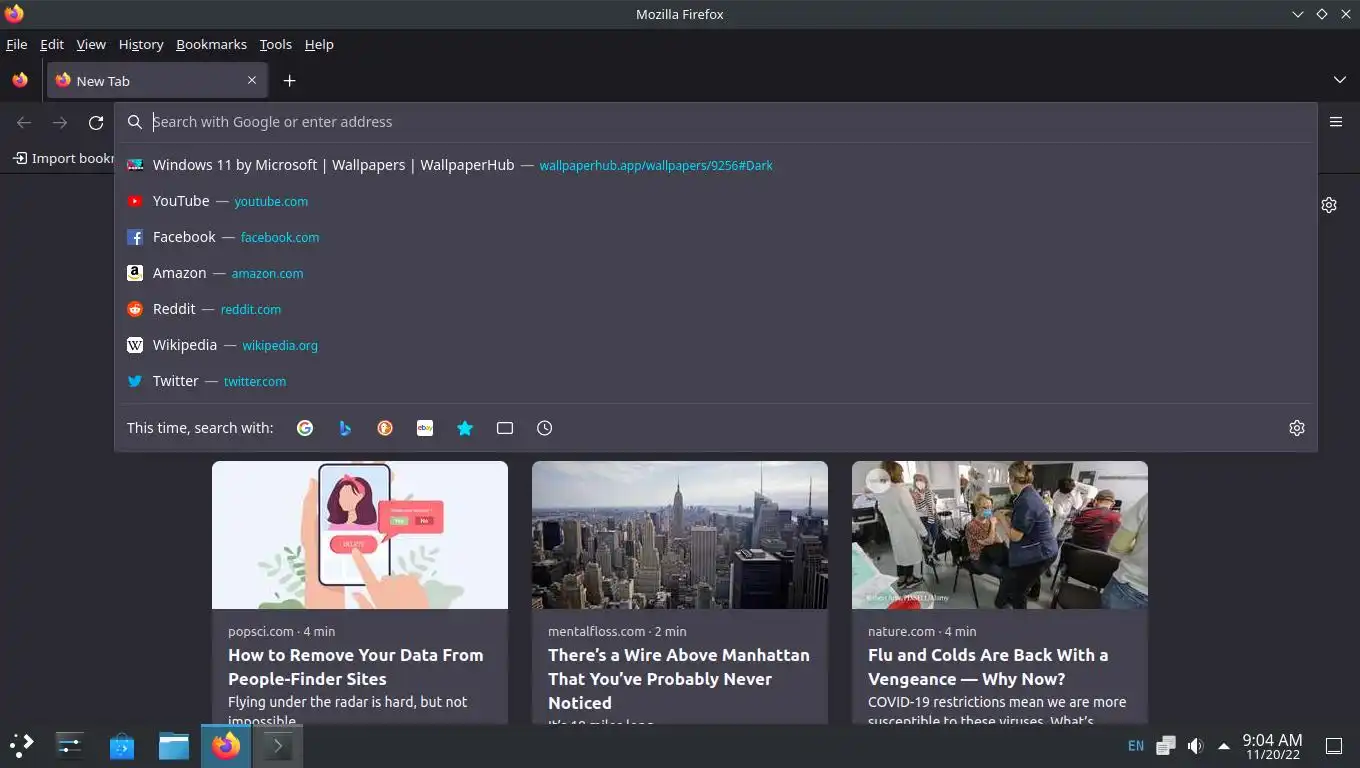
Task: Search with eBay one-off icon
Action: (x=425, y=428)
